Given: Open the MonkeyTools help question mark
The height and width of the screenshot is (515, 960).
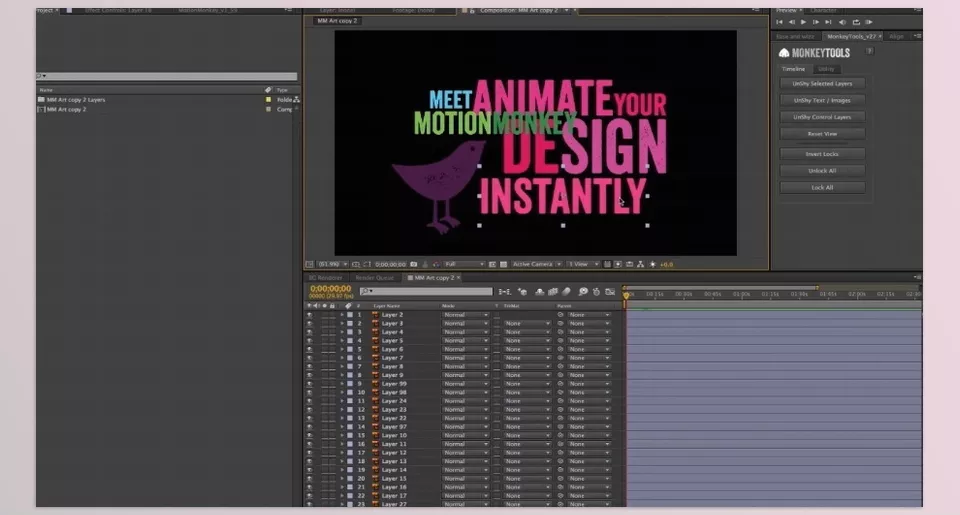Looking at the screenshot, I should [869, 51].
